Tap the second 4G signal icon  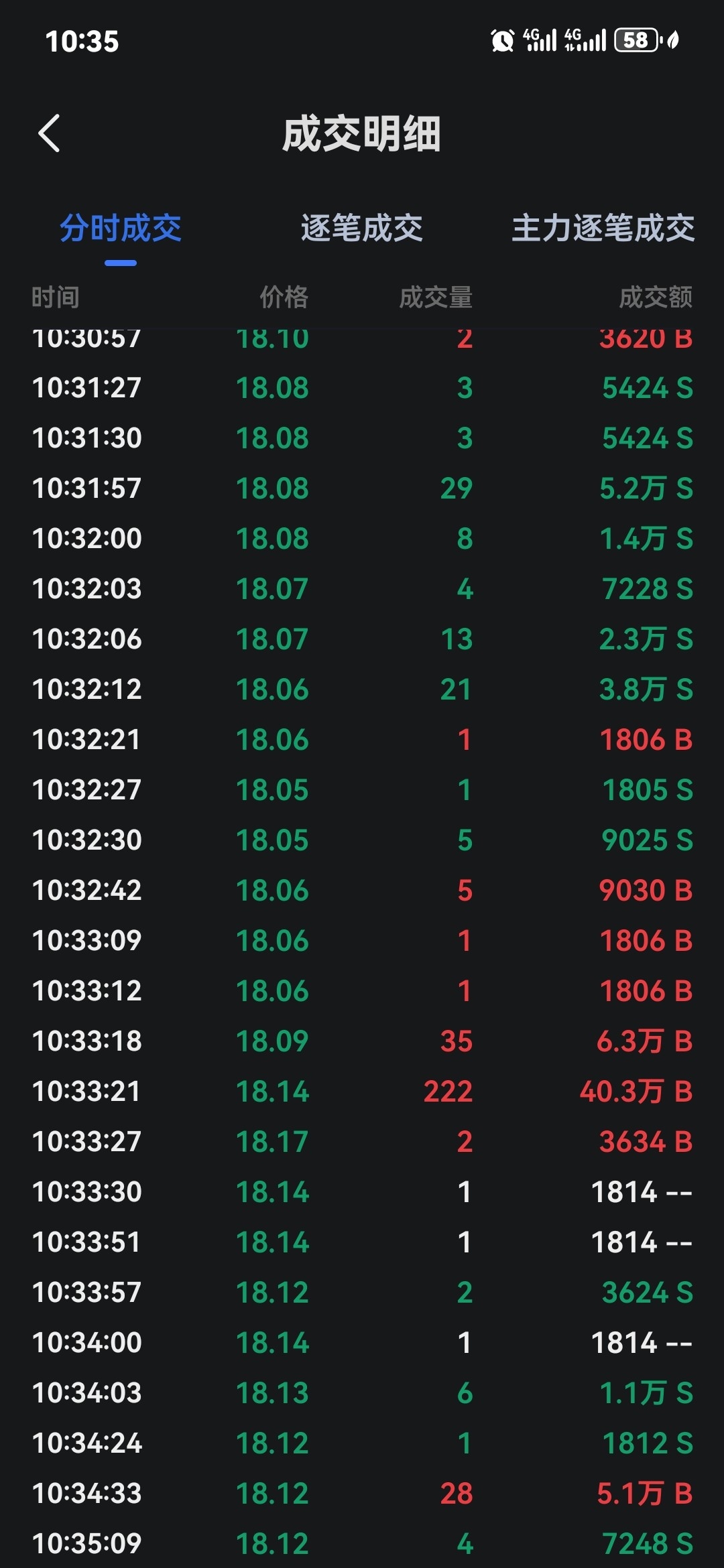coord(585,40)
